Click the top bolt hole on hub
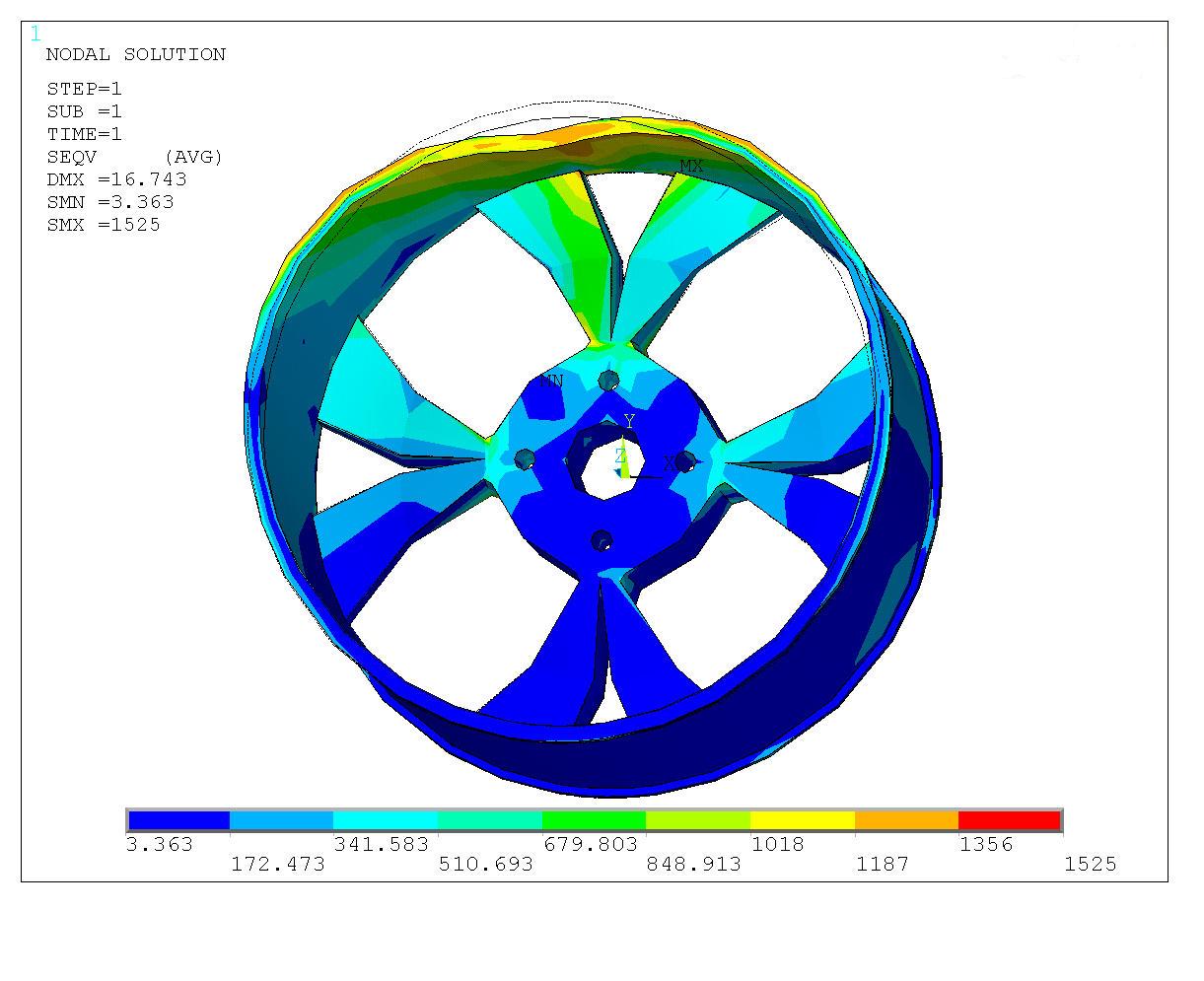1204x981 pixels. click(608, 381)
